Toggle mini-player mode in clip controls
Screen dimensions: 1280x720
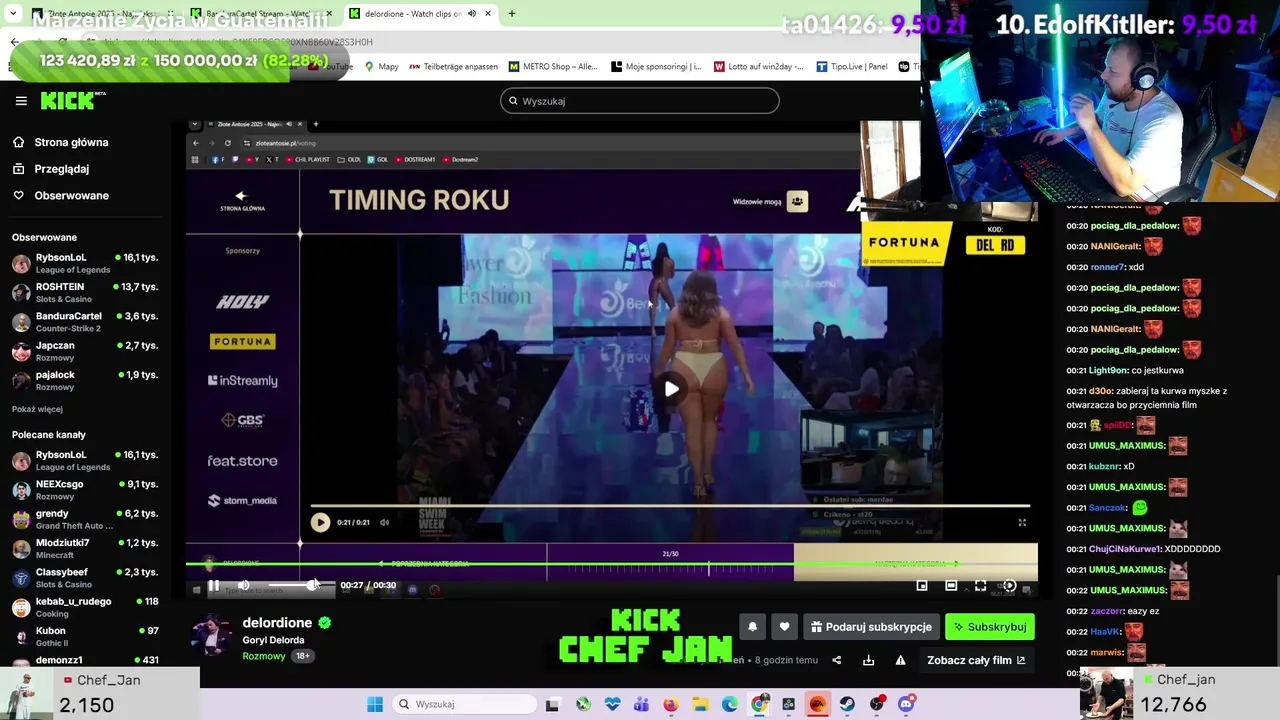click(922, 586)
